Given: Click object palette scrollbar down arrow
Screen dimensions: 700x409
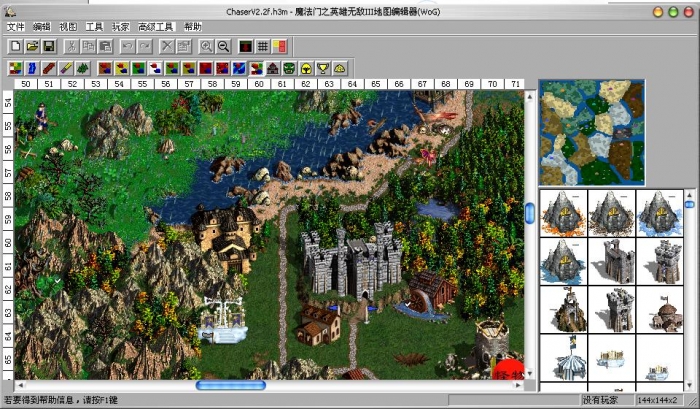Looking at the screenshot, I should 689,385.
